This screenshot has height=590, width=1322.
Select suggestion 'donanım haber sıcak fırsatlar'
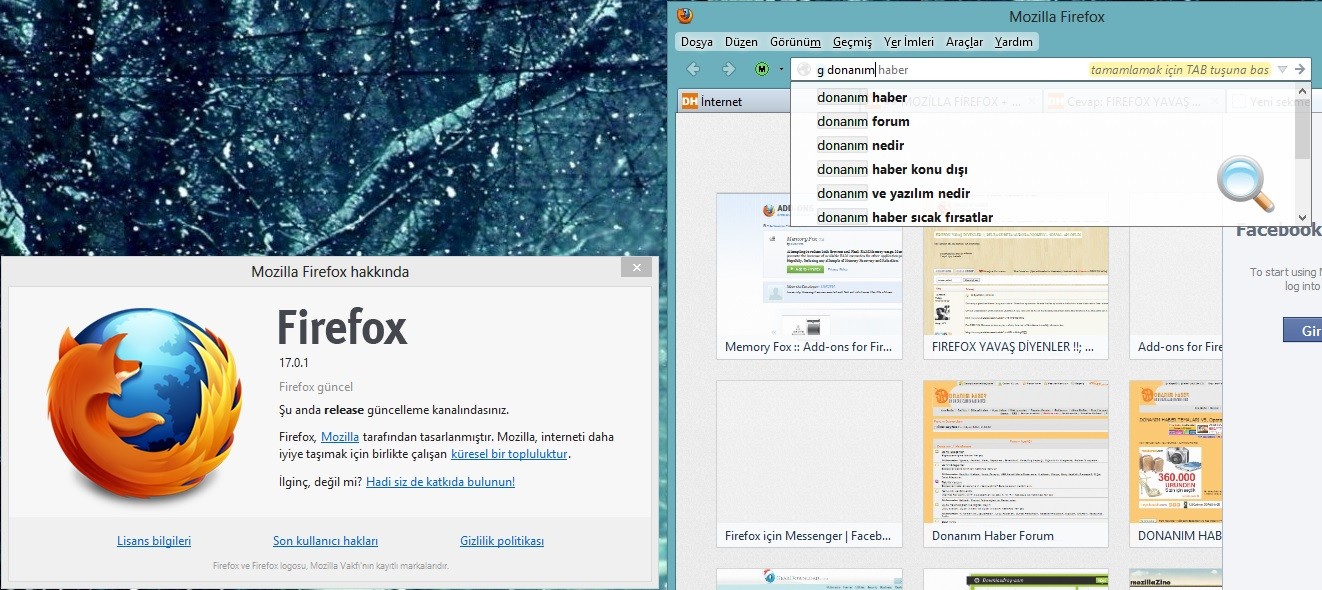[x=1042, y=217]
